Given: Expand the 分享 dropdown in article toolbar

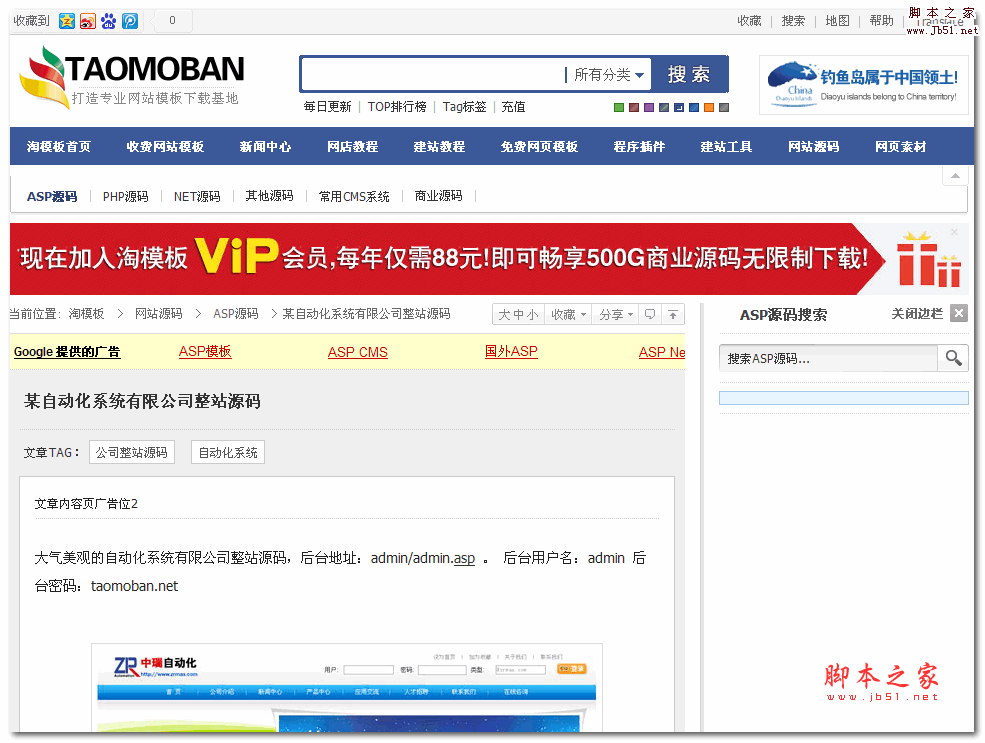Looking at the screenshot, I should click(x=616, y=314).
